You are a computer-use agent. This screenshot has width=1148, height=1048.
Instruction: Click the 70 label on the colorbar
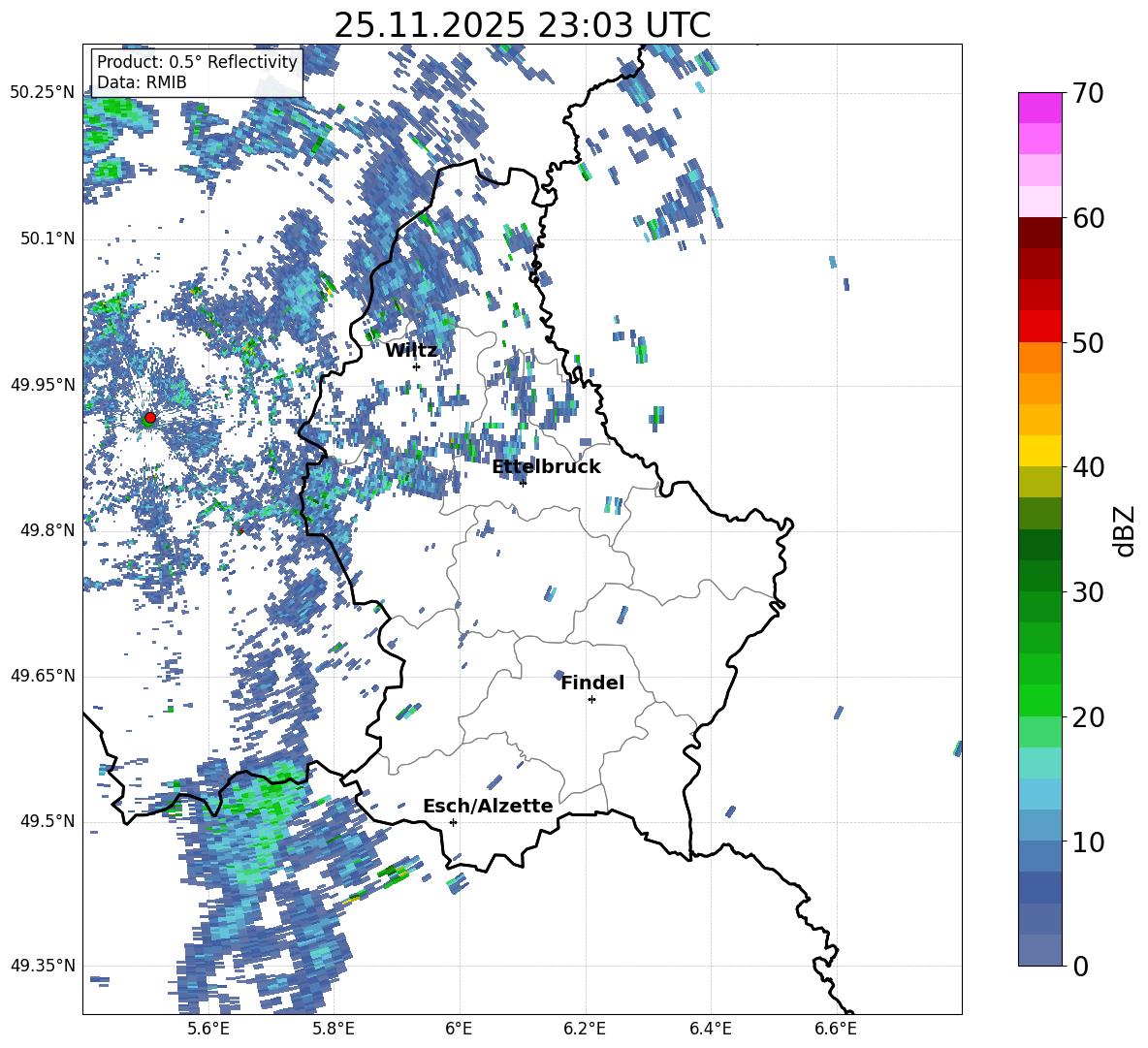pyautogui.click(x=1088, y=93)
